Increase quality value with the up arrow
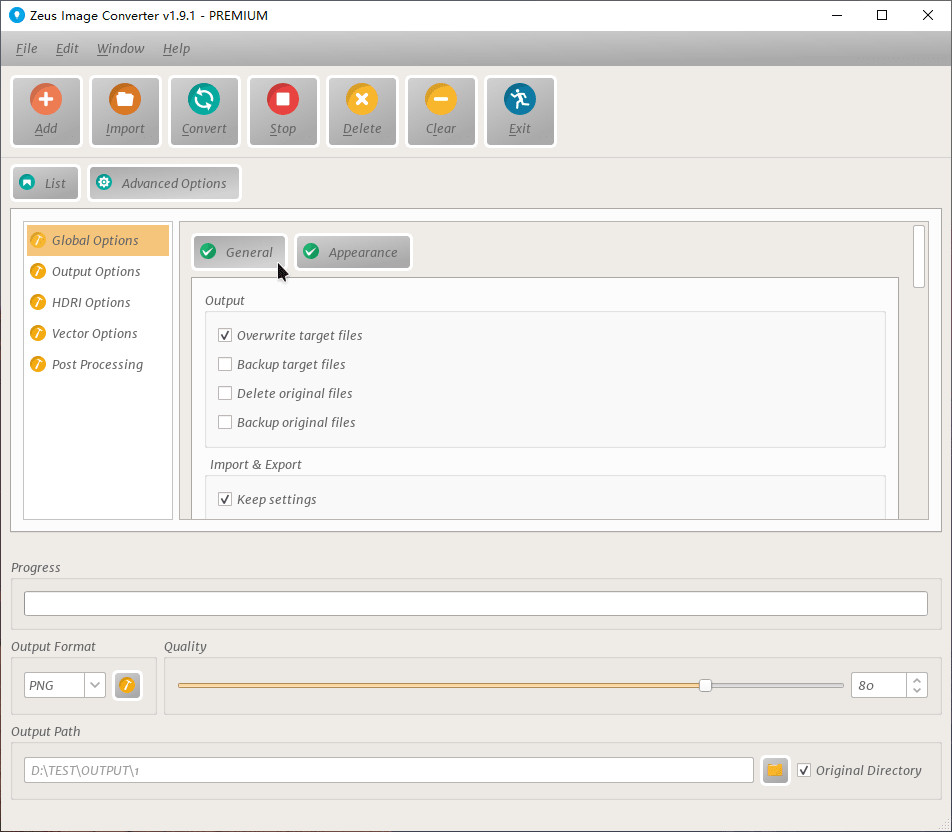 [x=917, y=680]
